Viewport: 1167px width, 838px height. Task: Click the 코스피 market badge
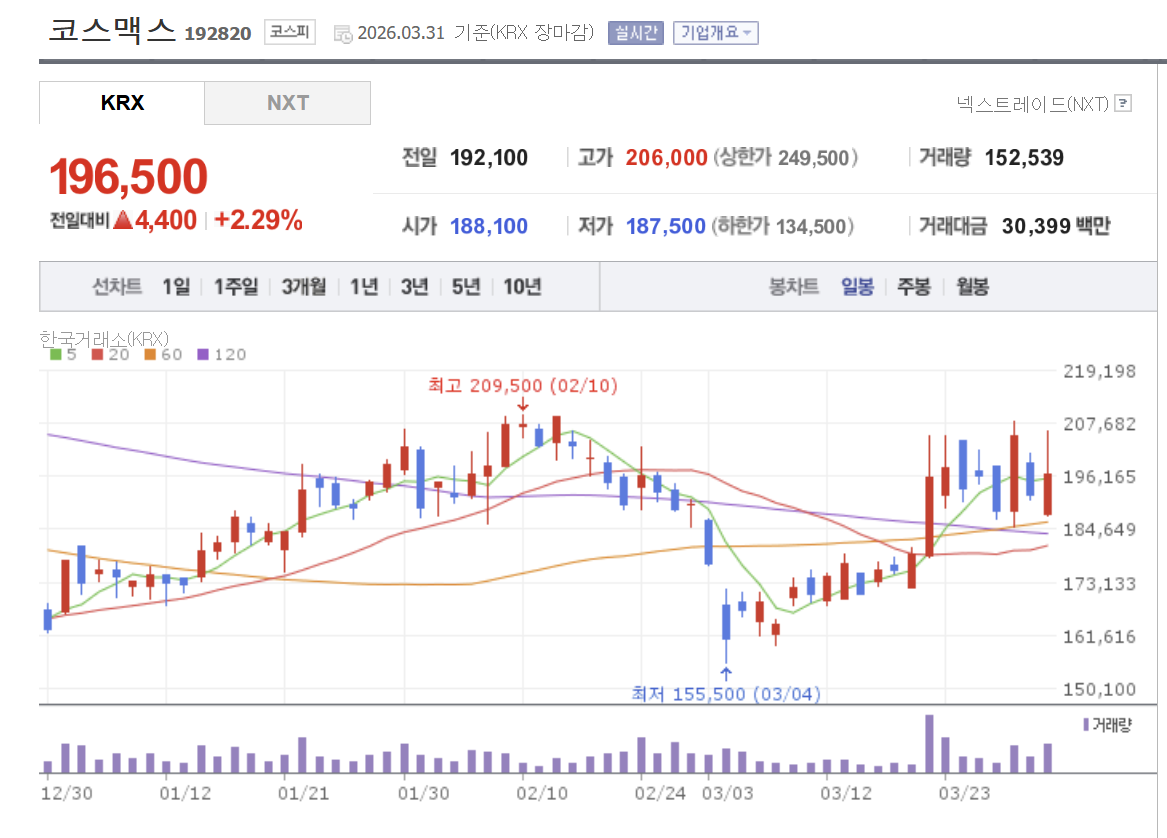[x=290, y=32]
